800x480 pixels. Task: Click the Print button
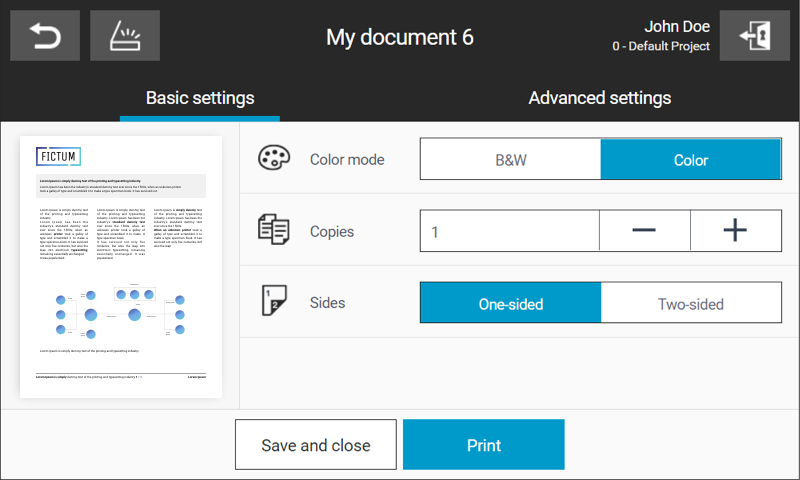pos(484,445)
